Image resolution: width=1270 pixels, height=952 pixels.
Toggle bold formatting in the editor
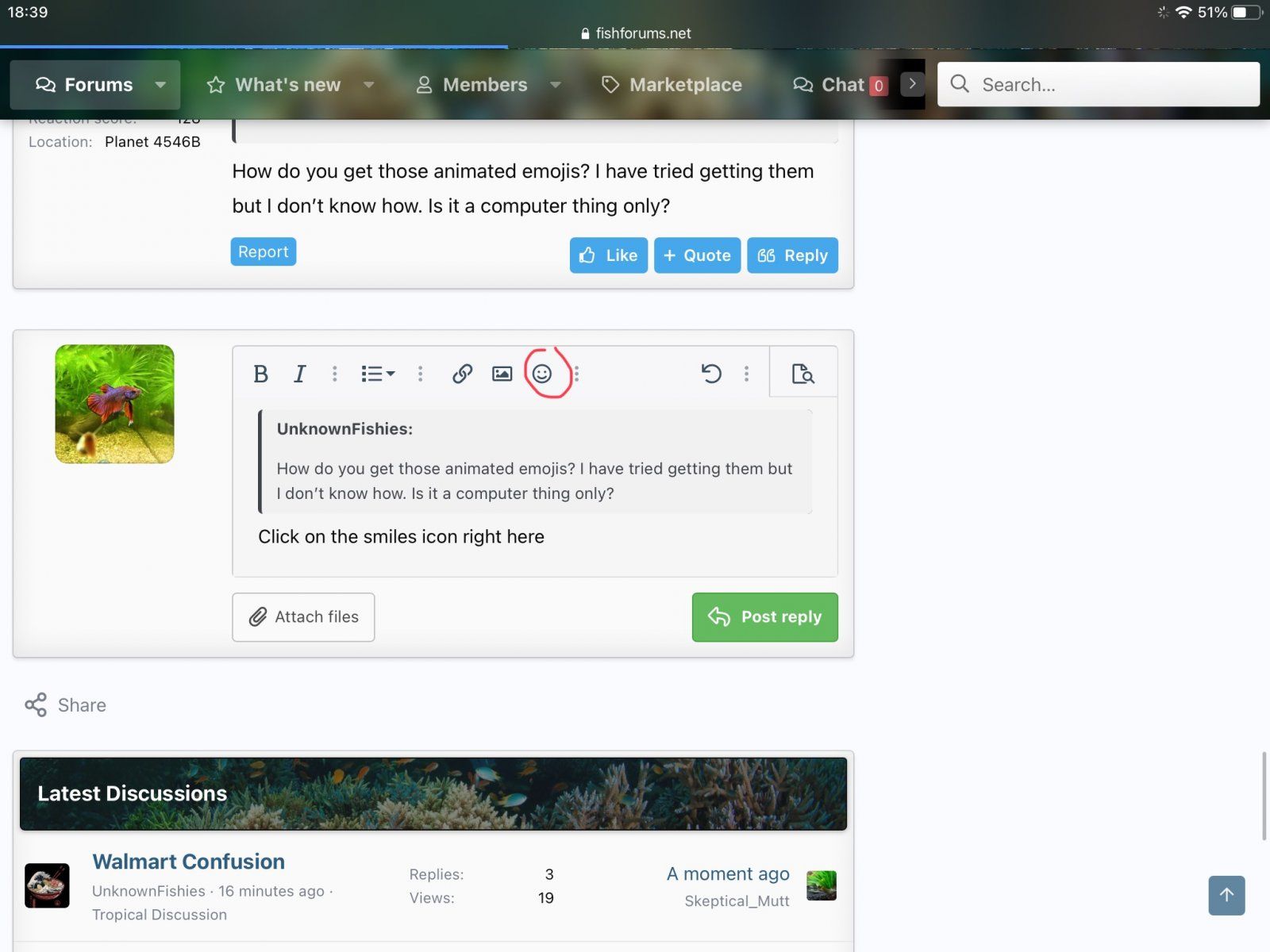coord(260,374)
